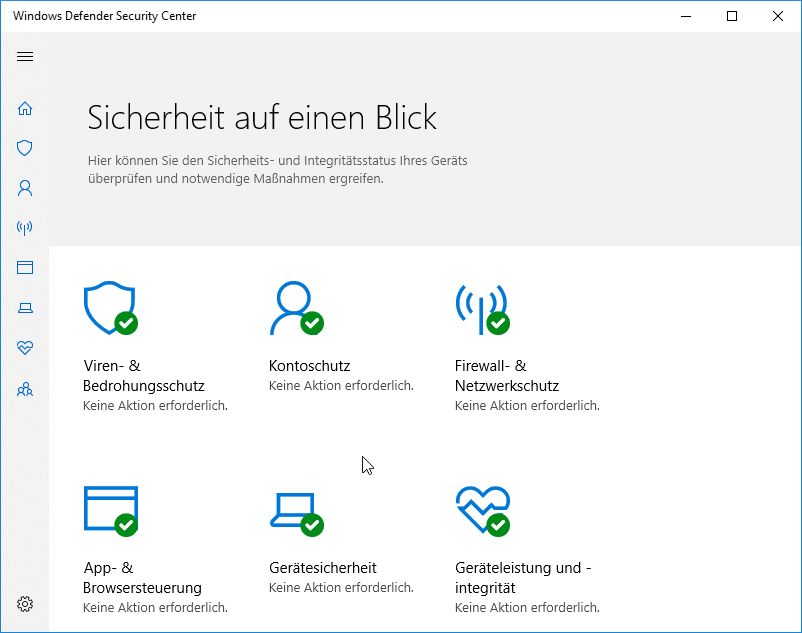Click status text under Viren- & Bedrohungsschutz
The height and width of the screenshot is (633, 802).
point(155,405)
